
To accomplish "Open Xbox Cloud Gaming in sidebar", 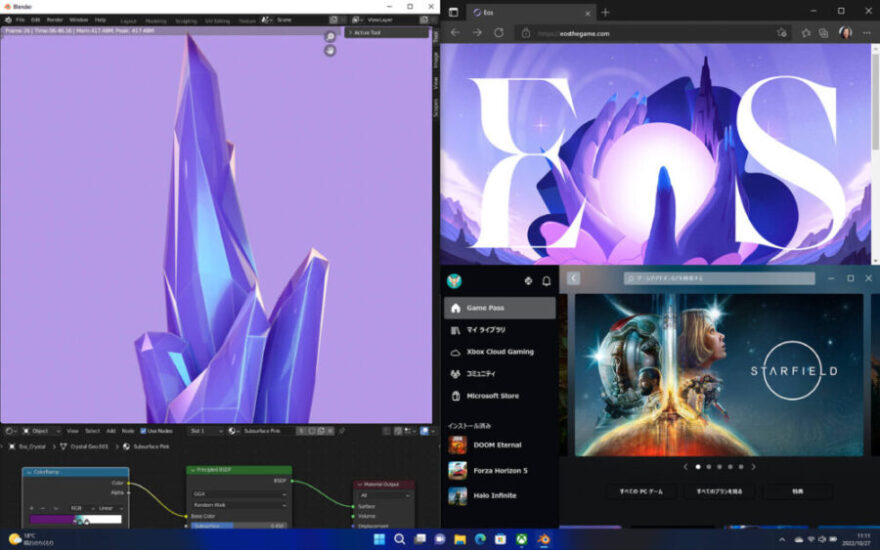I will coord(499,352).
